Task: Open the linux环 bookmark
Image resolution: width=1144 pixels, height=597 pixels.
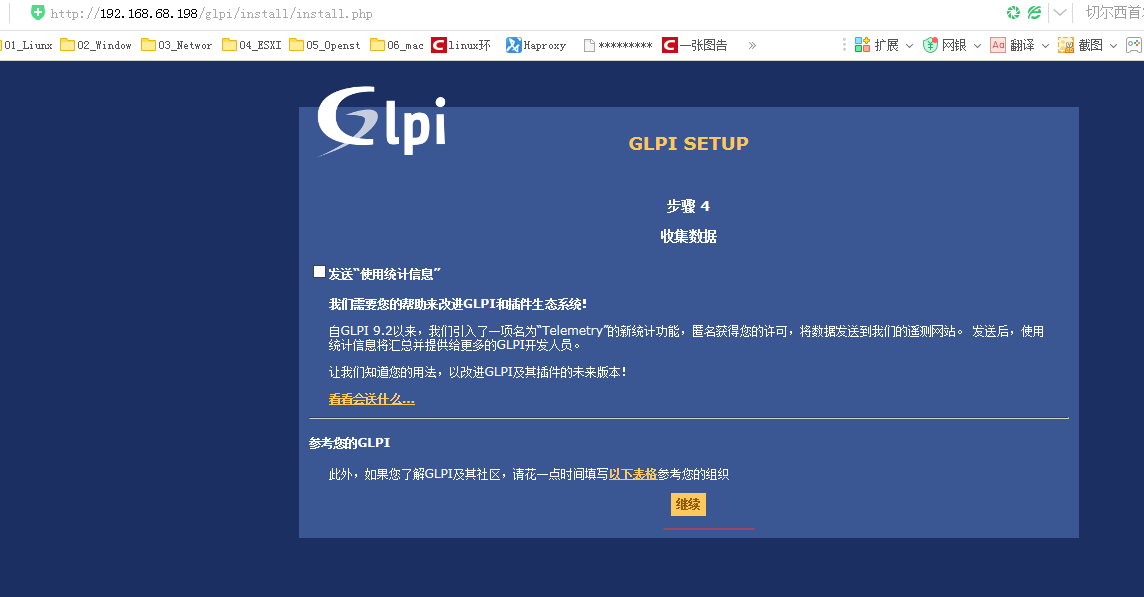Action: [461, 45]
